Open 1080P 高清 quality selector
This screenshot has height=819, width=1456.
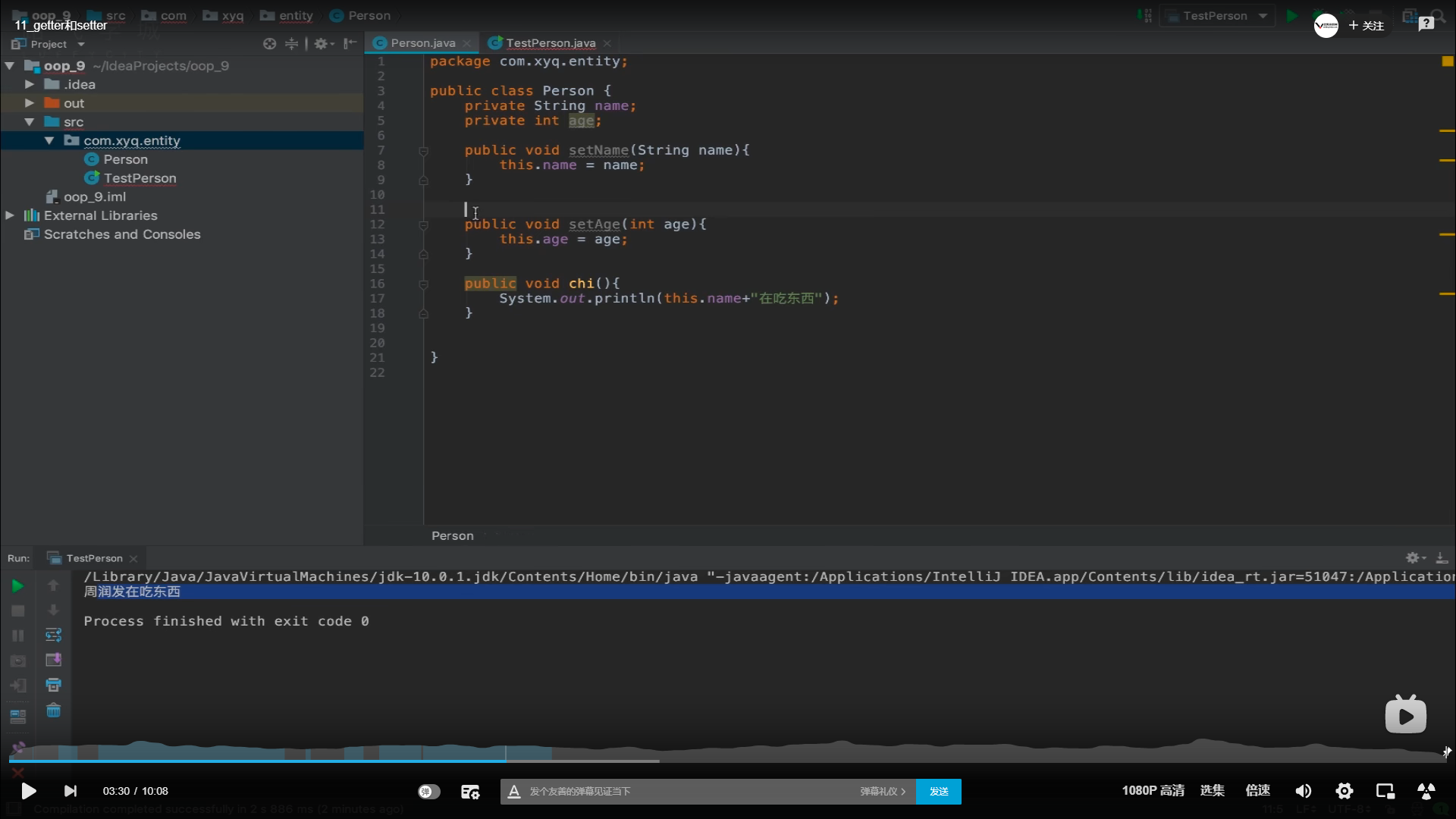click(1153, 790)
